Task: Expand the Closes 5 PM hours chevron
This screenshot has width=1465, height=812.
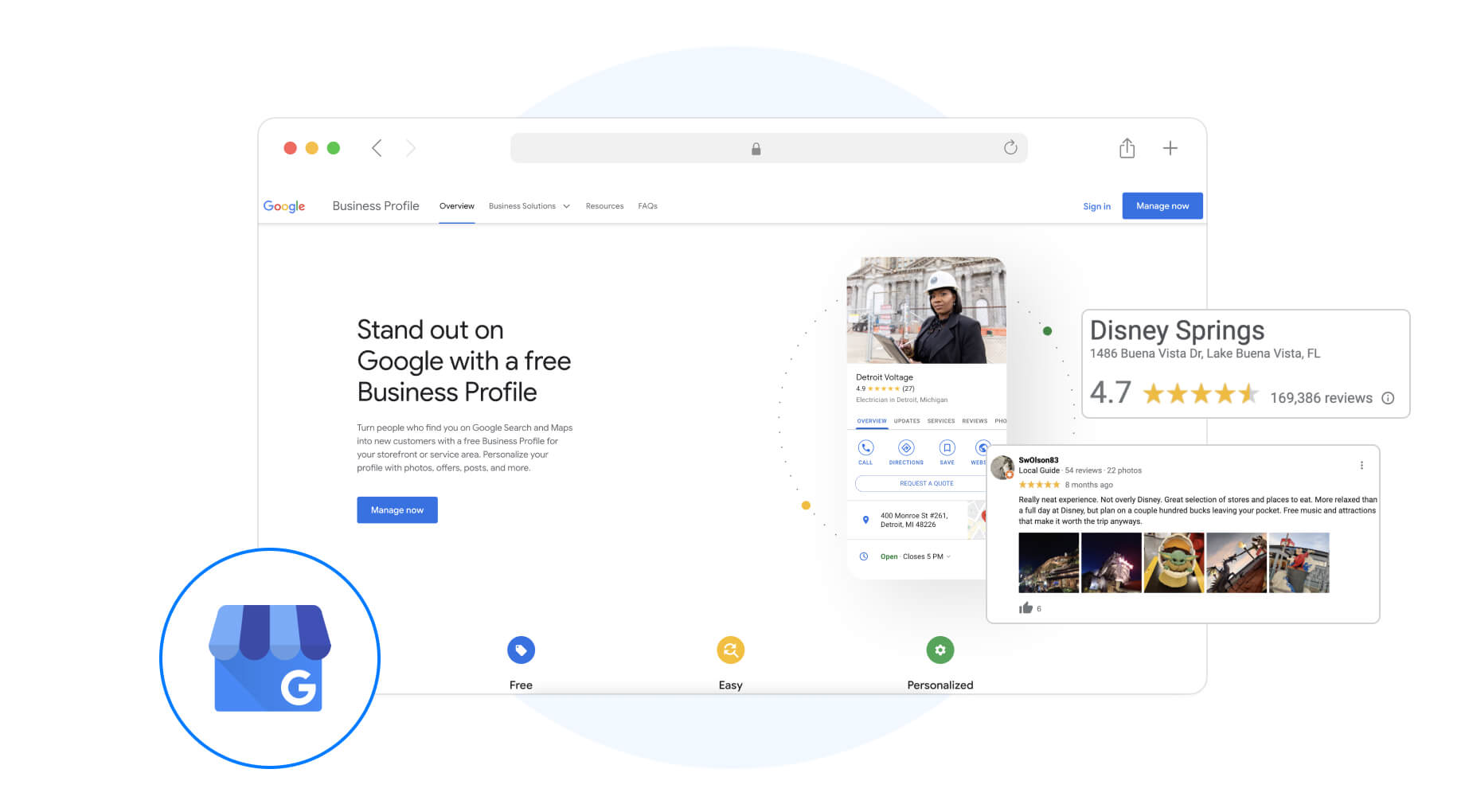Action: pyautogui.click(x=948, y=556)
